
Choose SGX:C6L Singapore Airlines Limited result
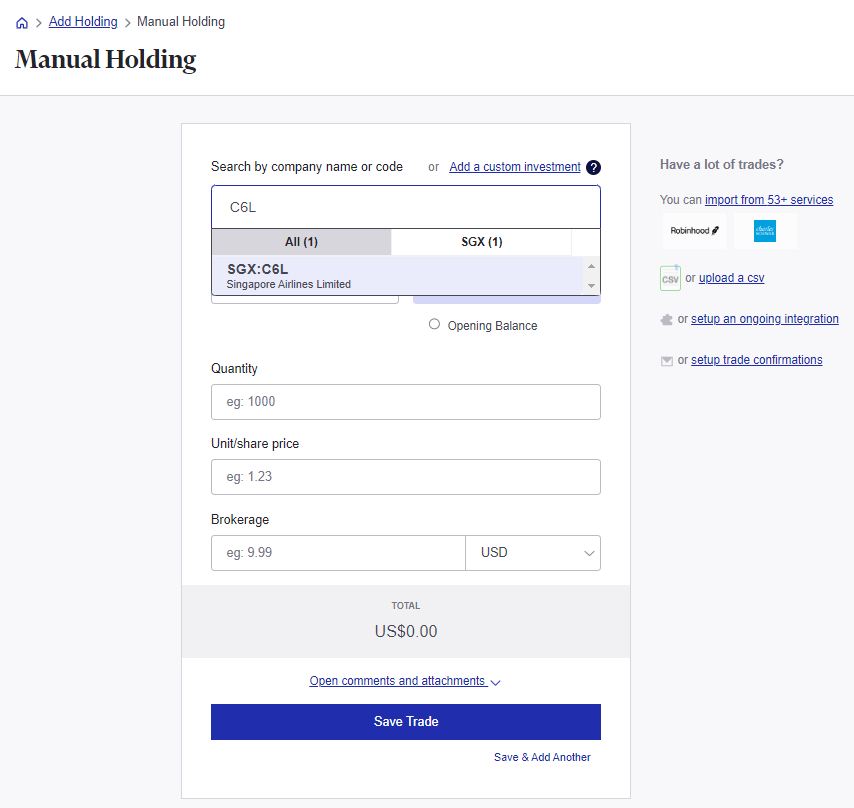(397, 276)
